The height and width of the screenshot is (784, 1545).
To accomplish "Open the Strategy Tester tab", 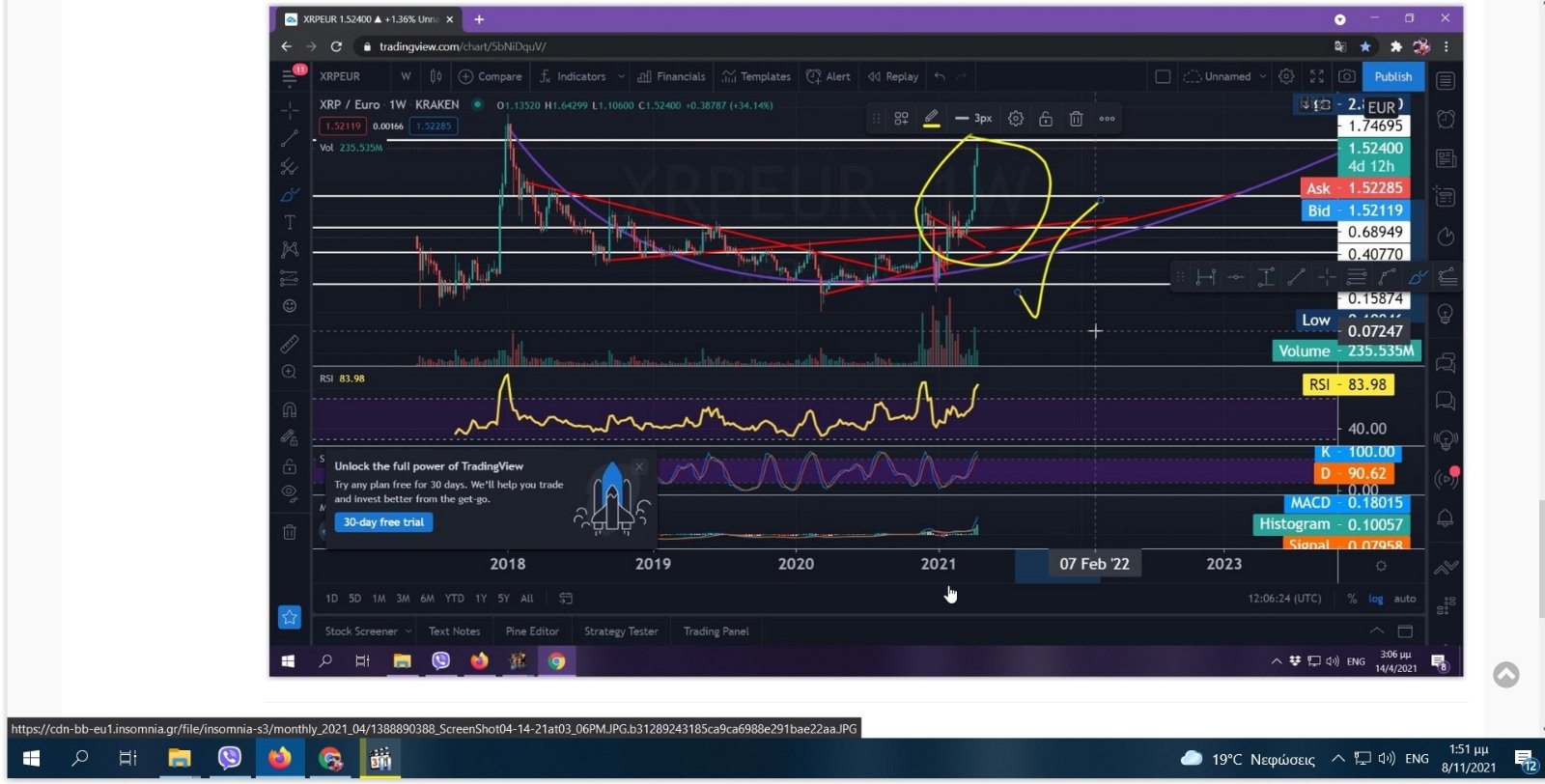I will 621,631.
